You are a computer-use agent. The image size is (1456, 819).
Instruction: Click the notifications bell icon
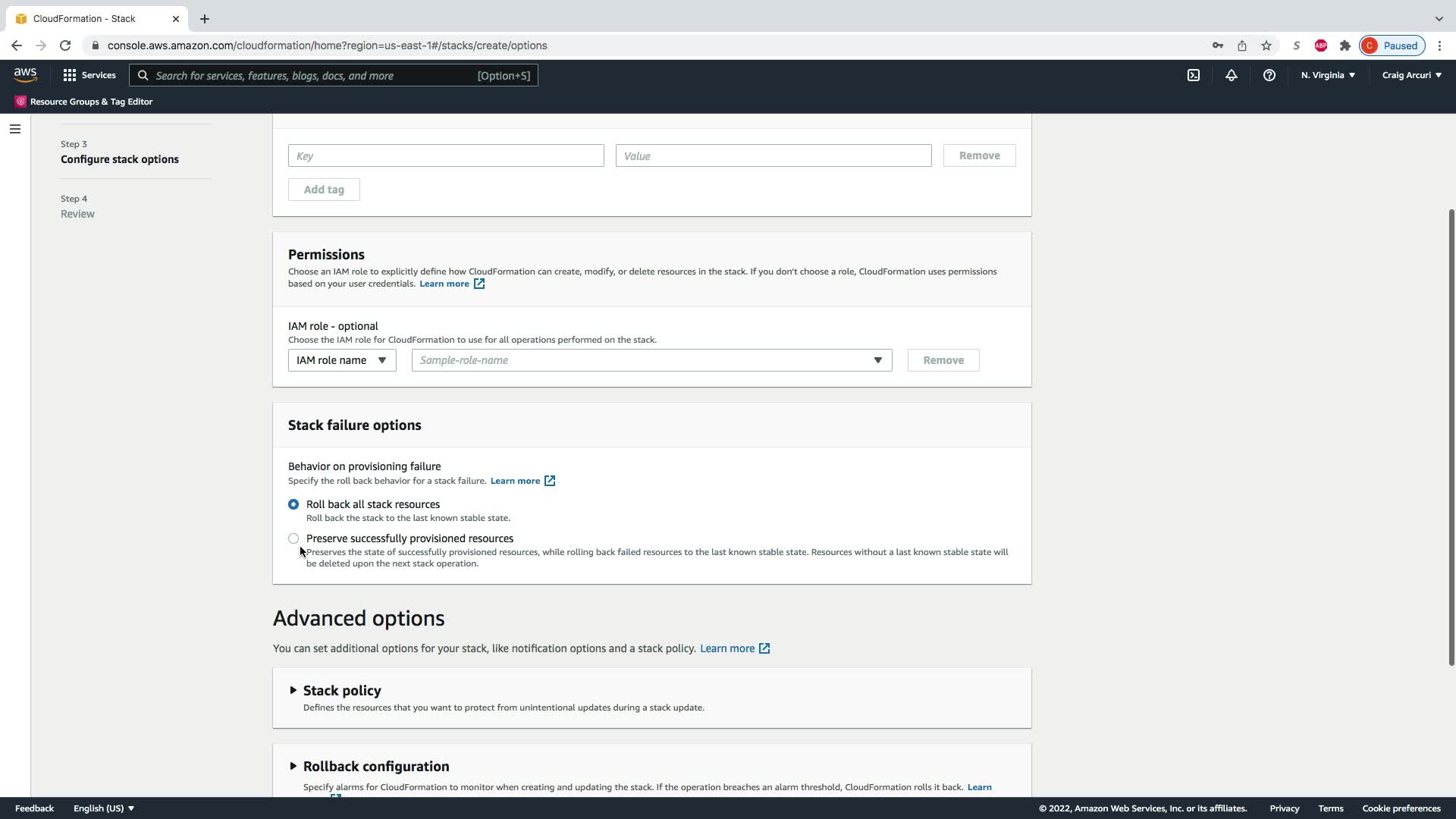point(1231,75)
